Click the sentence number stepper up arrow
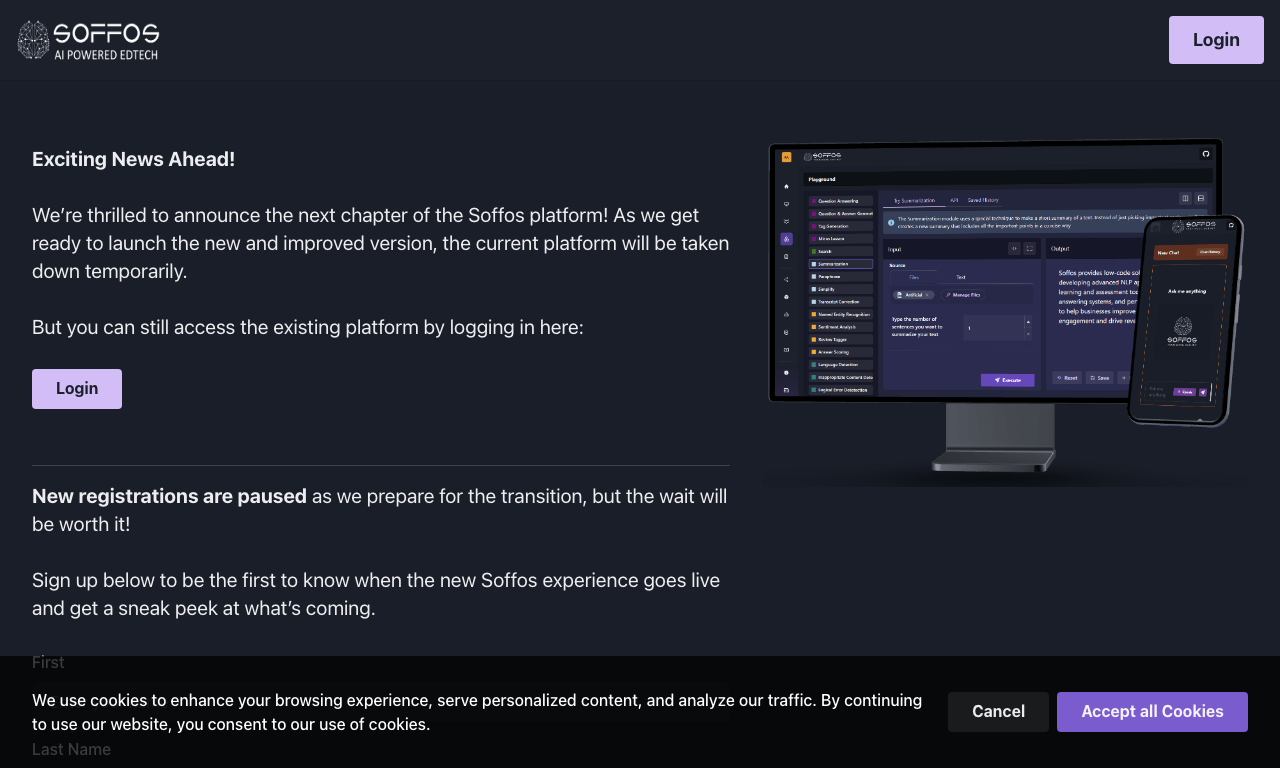The image size is (1280, 768). (1028, 322)
